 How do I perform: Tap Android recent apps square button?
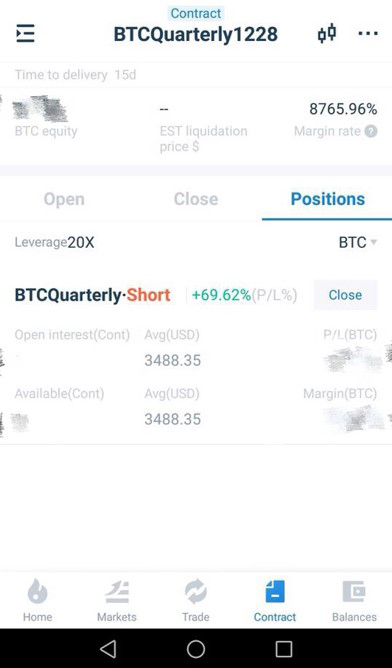284,649
